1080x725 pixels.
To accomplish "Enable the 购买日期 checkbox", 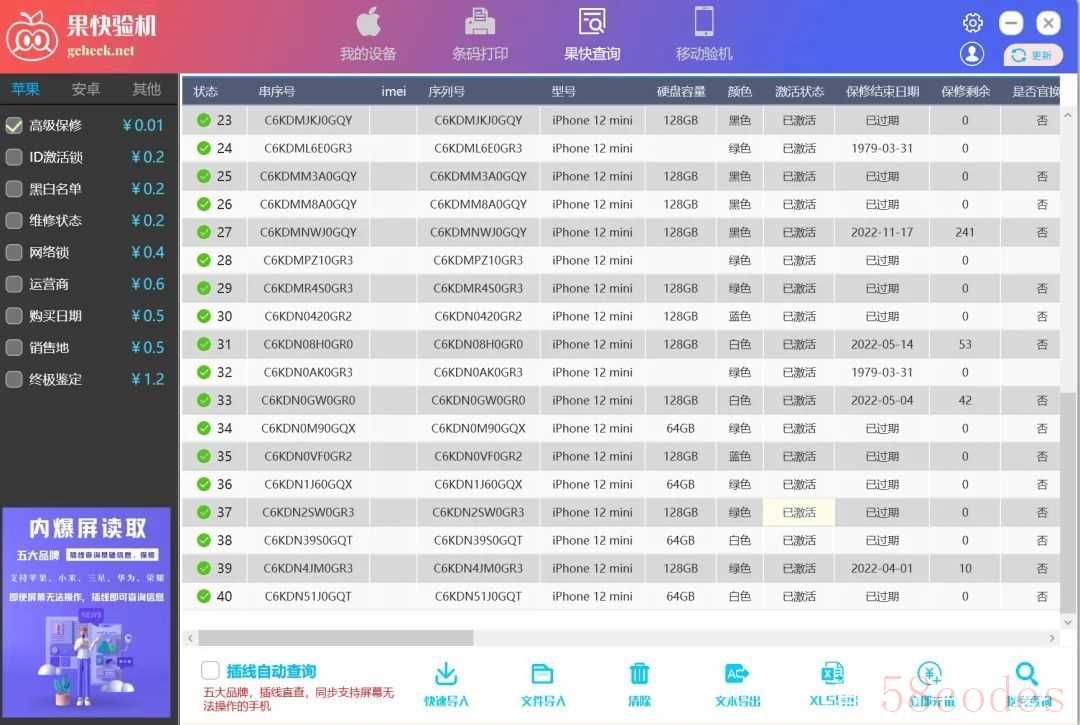I will coord(14,315).
